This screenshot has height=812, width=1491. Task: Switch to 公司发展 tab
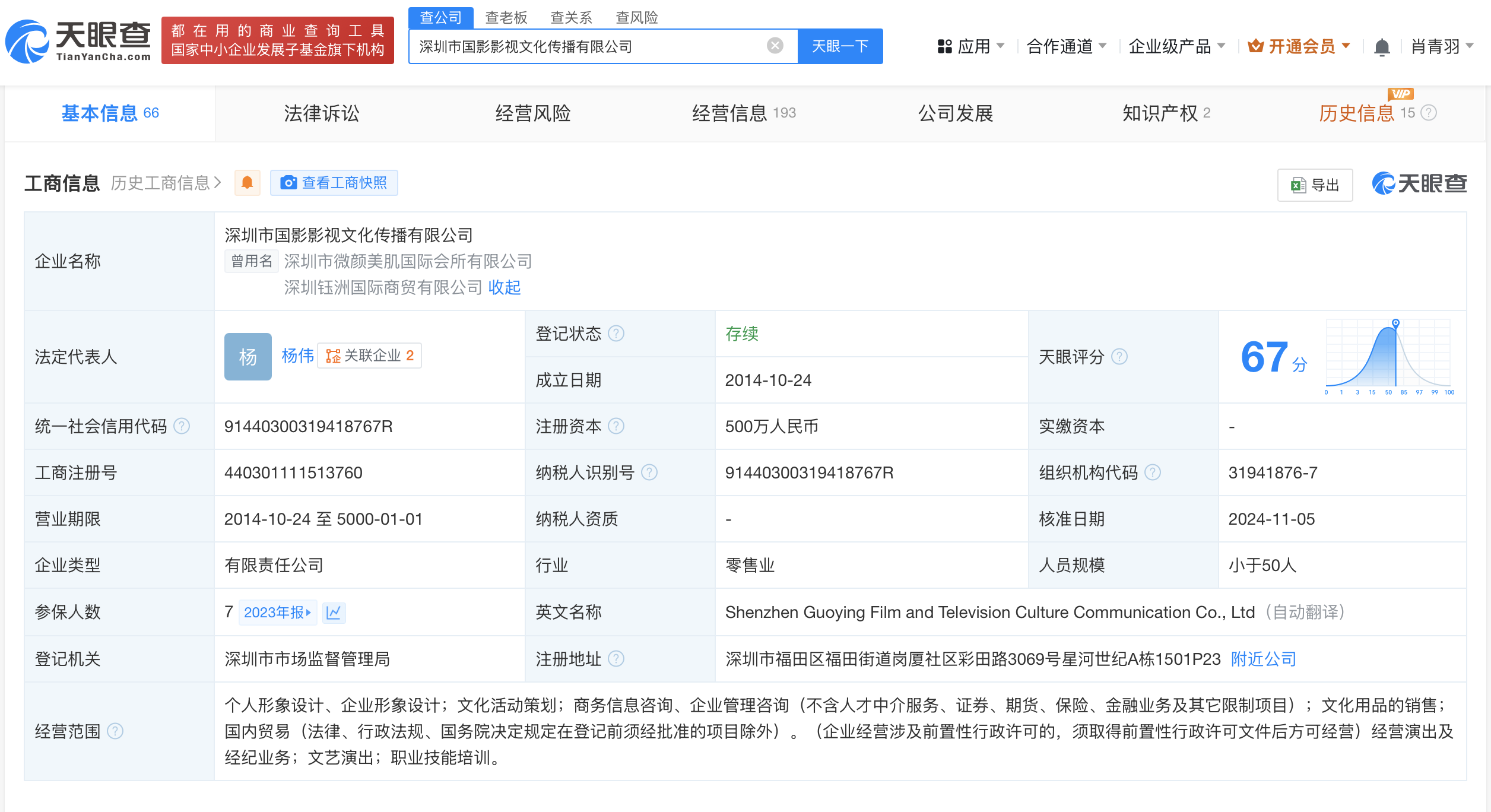click(956, 113)
